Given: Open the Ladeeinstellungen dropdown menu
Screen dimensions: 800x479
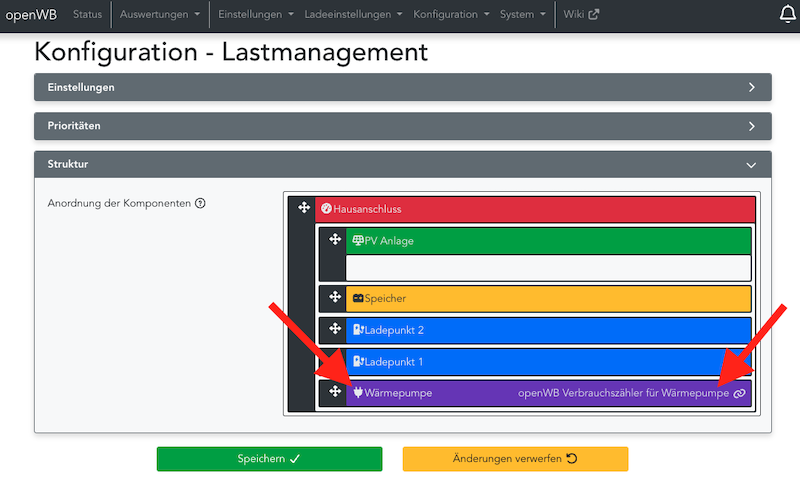Looking at the screenshot, I should [x=353, y=14].
